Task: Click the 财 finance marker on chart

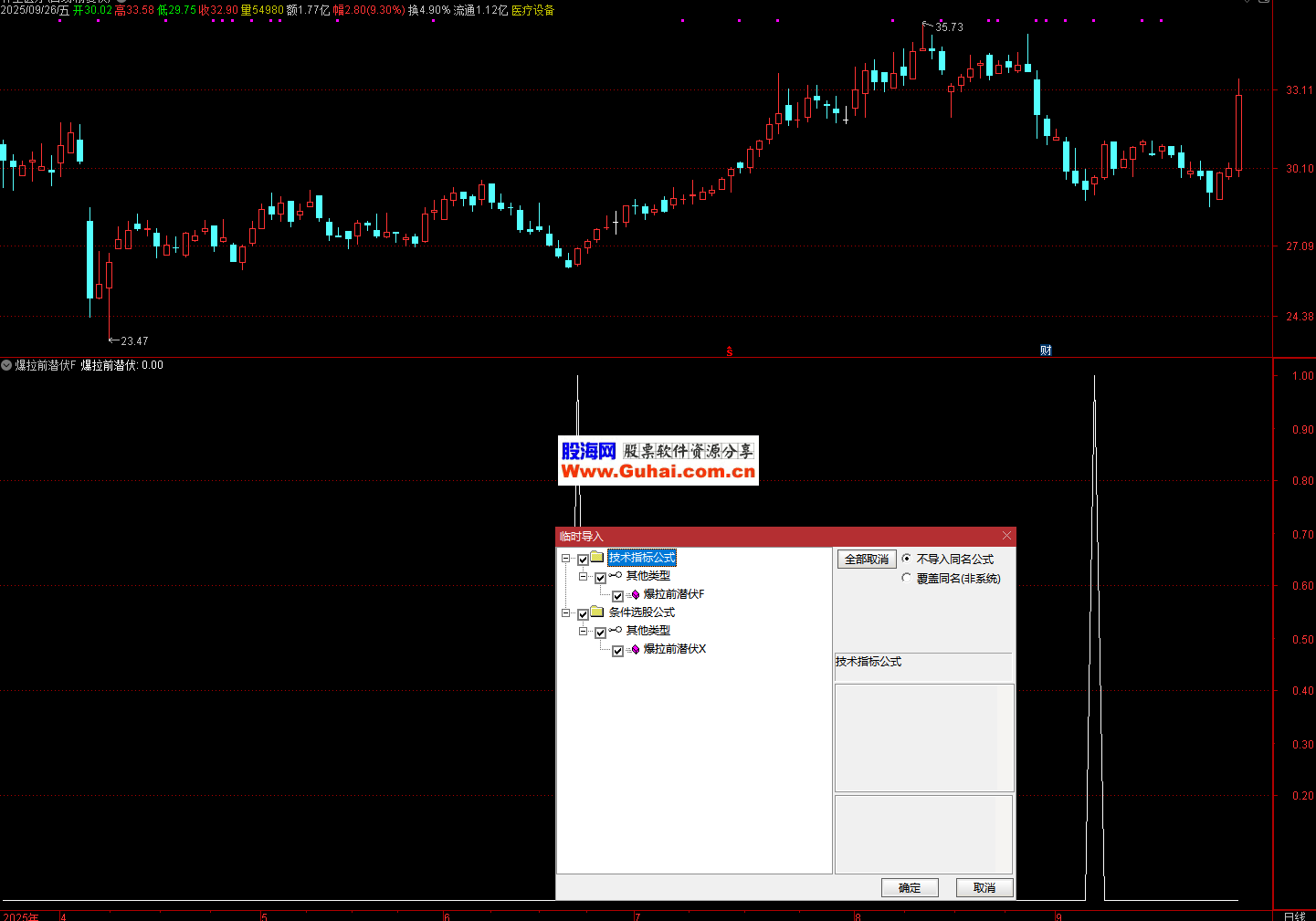Action: 1046,351
